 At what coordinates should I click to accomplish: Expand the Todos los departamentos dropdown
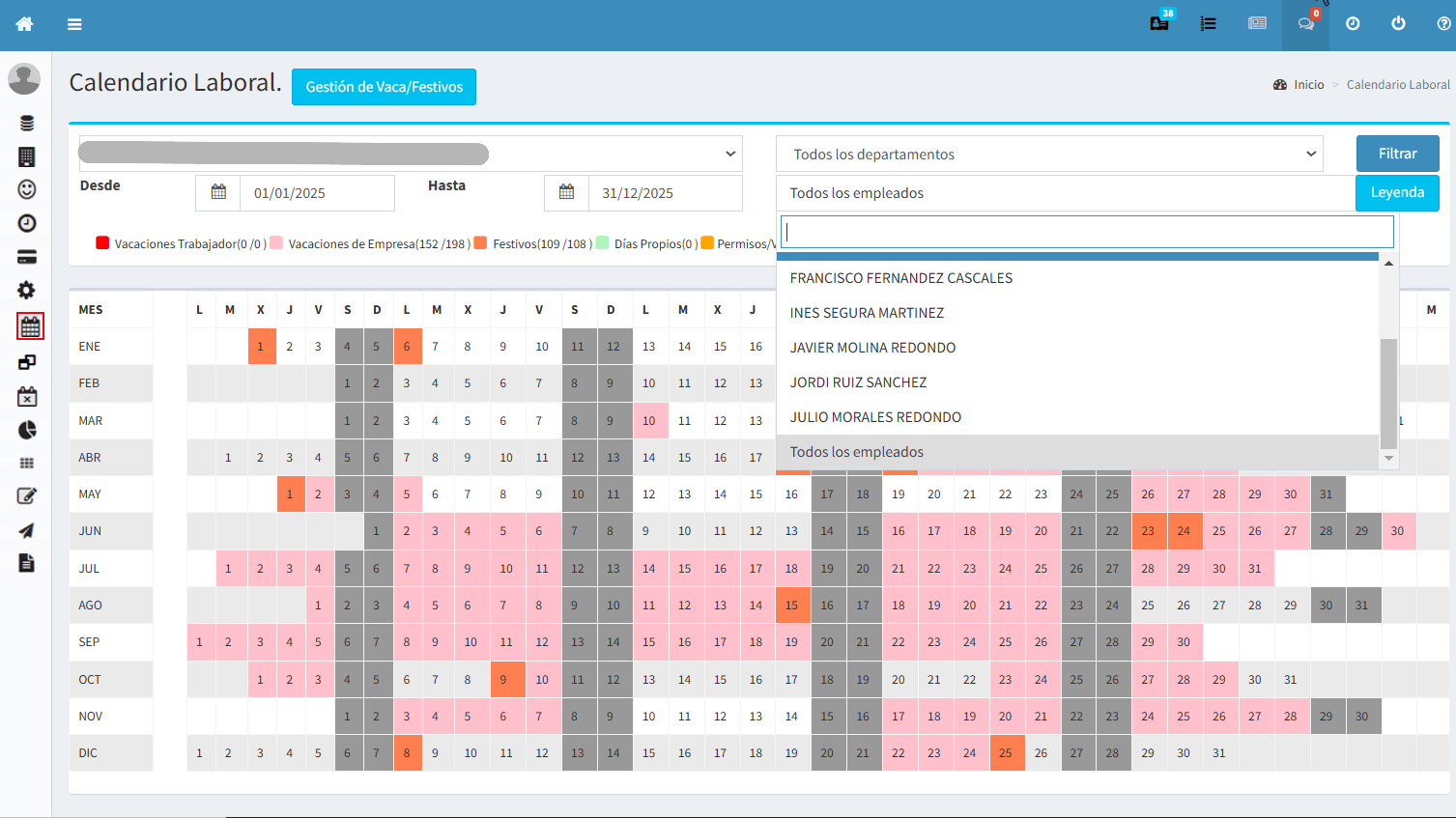(x=1049, y=155)
